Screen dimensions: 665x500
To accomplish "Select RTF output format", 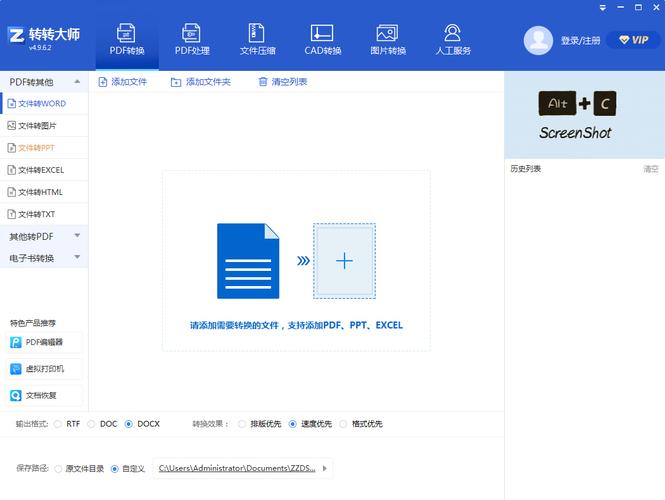I will click(58, 424).
